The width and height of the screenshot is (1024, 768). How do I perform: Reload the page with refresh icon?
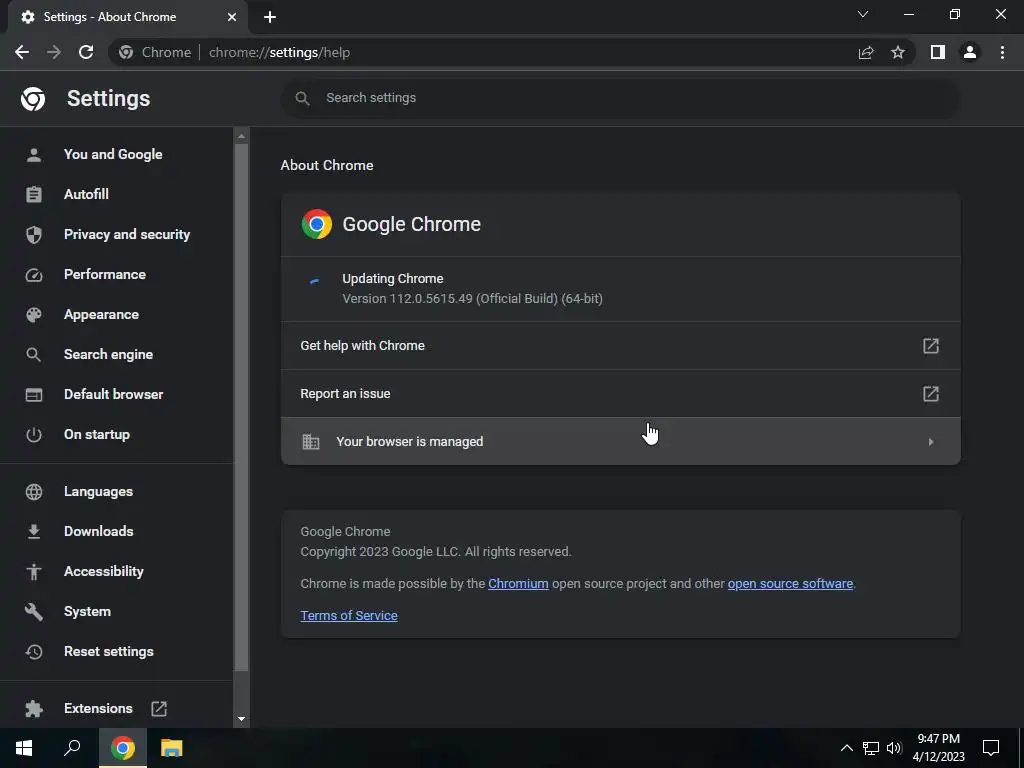[86, 52]
